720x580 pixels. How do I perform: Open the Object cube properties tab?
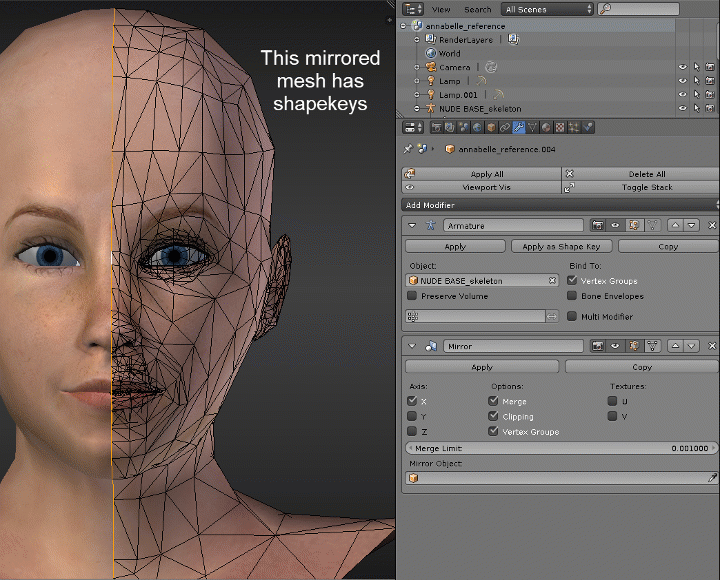(492, 128)
